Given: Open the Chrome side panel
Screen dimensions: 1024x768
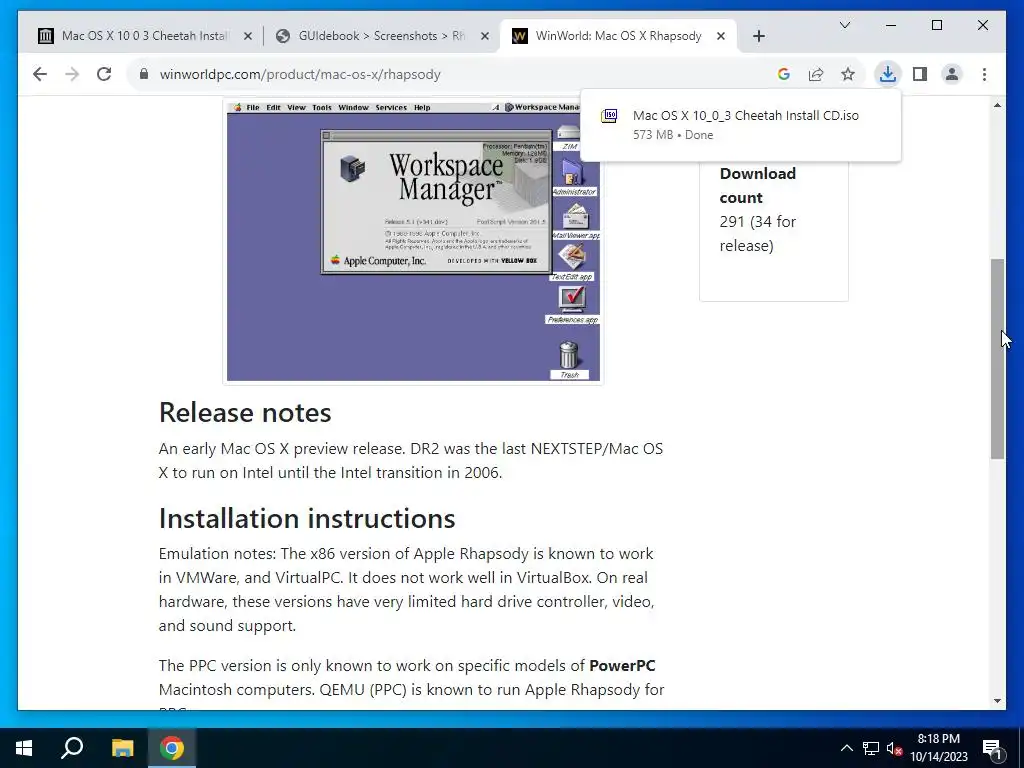Looking at the screenshot, I should 920,74.
